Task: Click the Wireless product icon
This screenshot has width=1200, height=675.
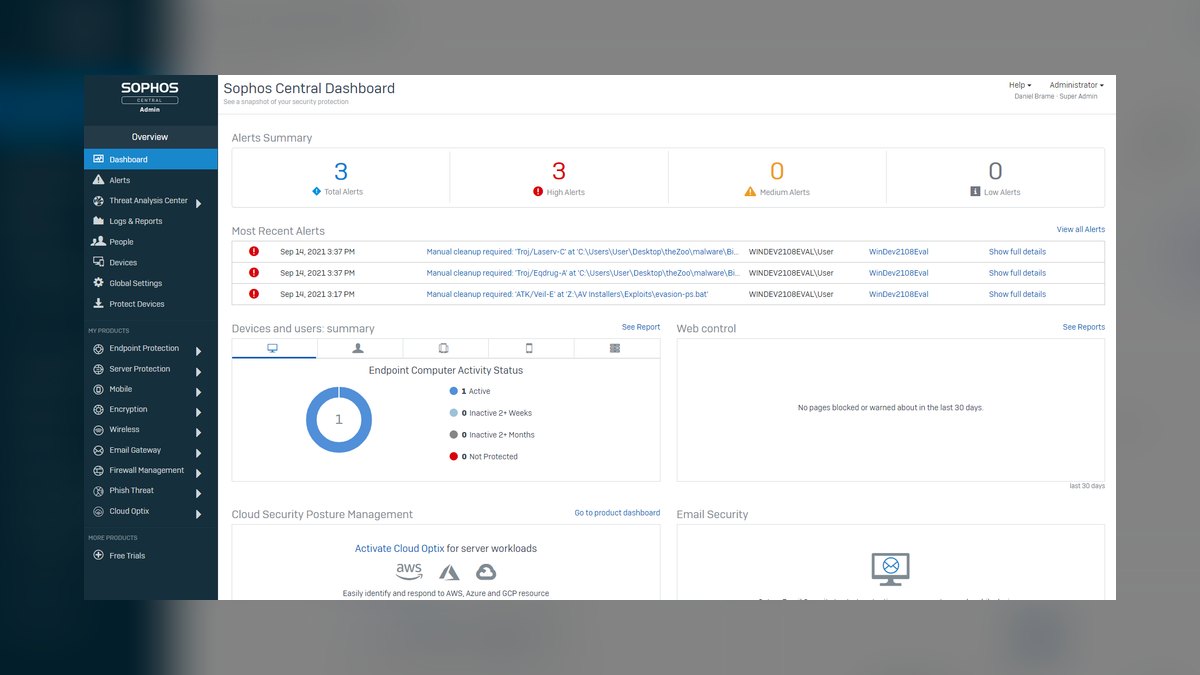Action: click(98, 430)
